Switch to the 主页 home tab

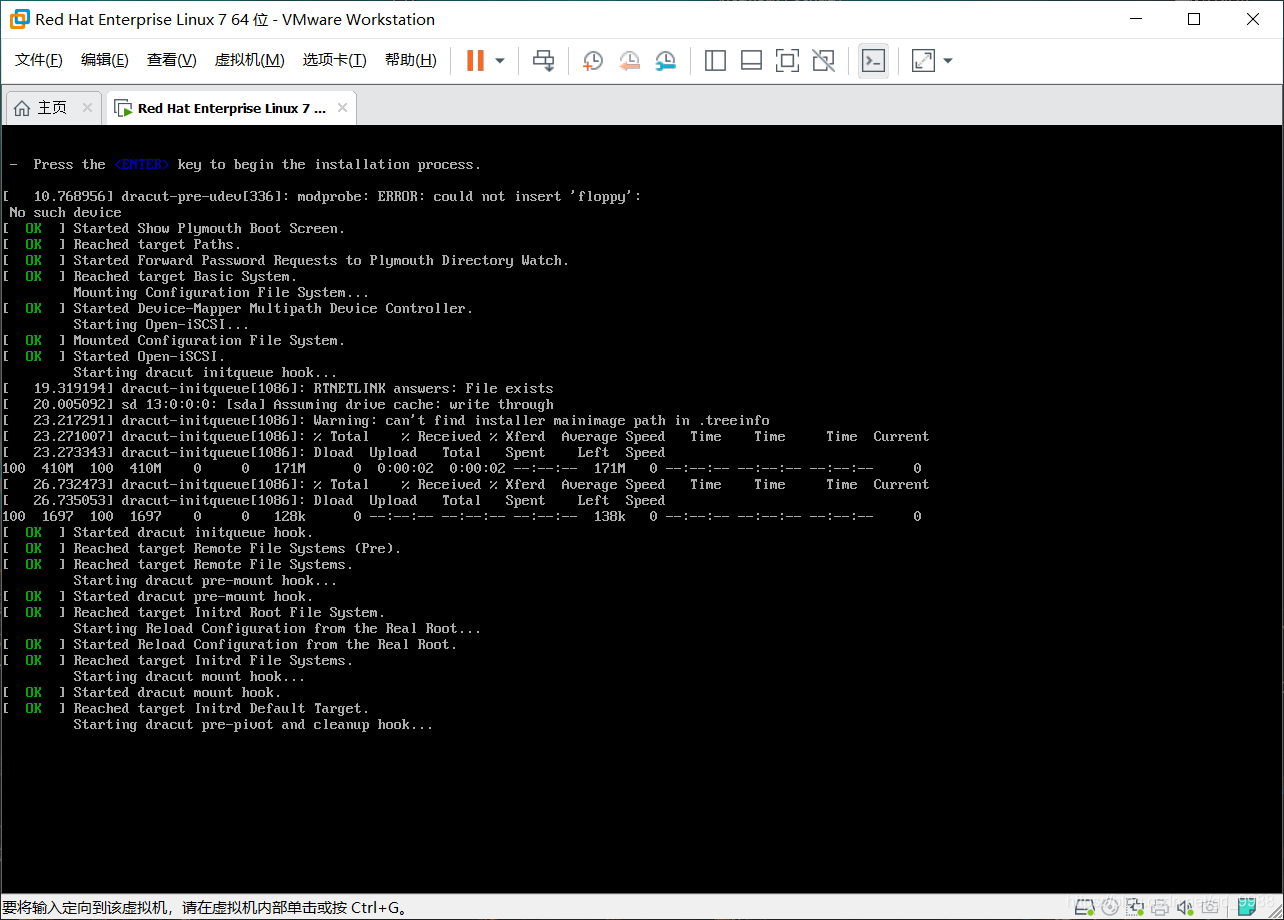(52, 108)
